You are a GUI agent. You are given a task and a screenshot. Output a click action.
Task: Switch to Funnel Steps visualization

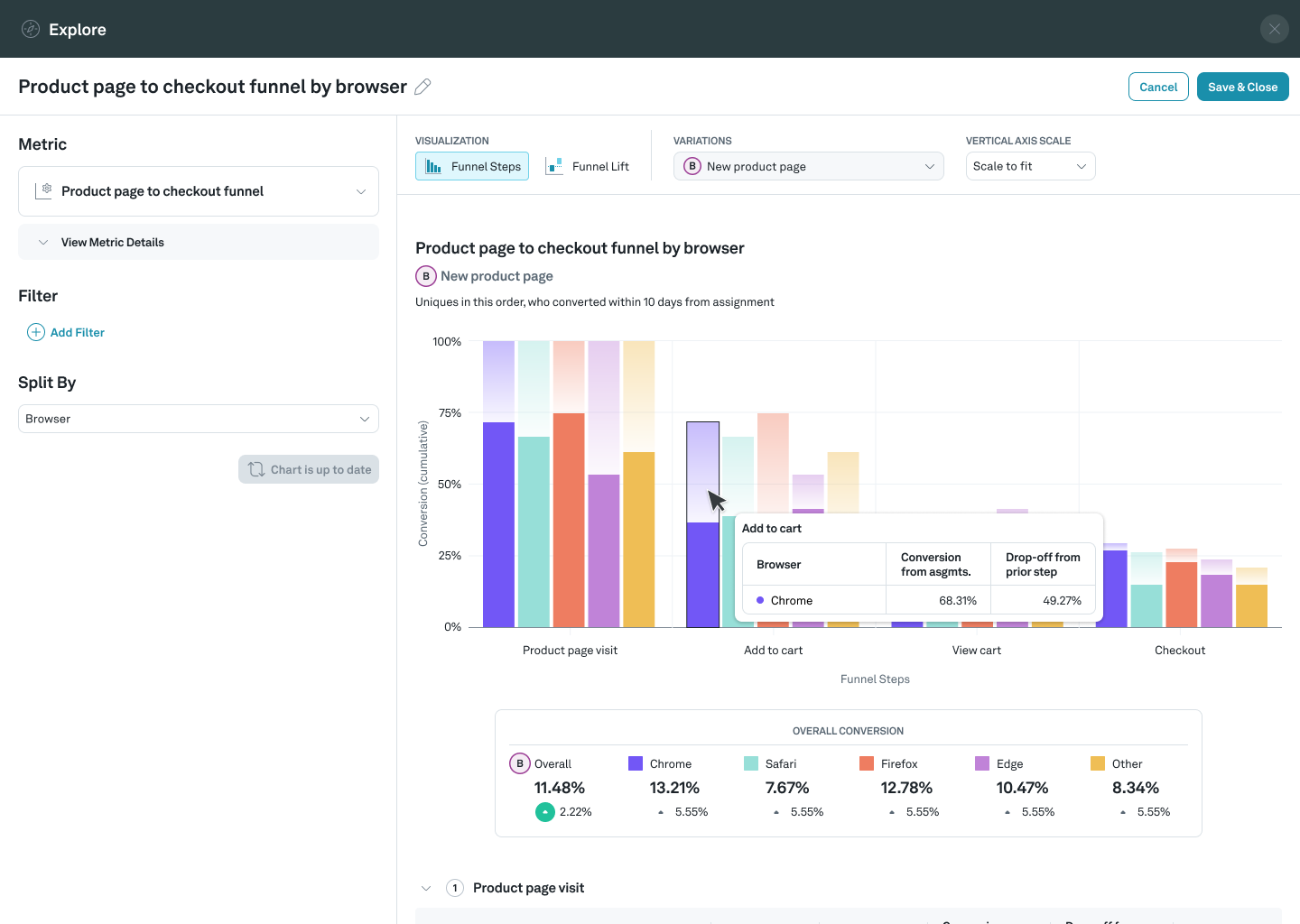click(472, 166)
